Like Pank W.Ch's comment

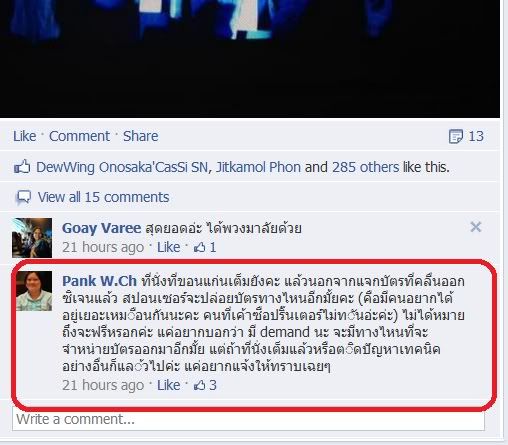[x=168, y=385]
